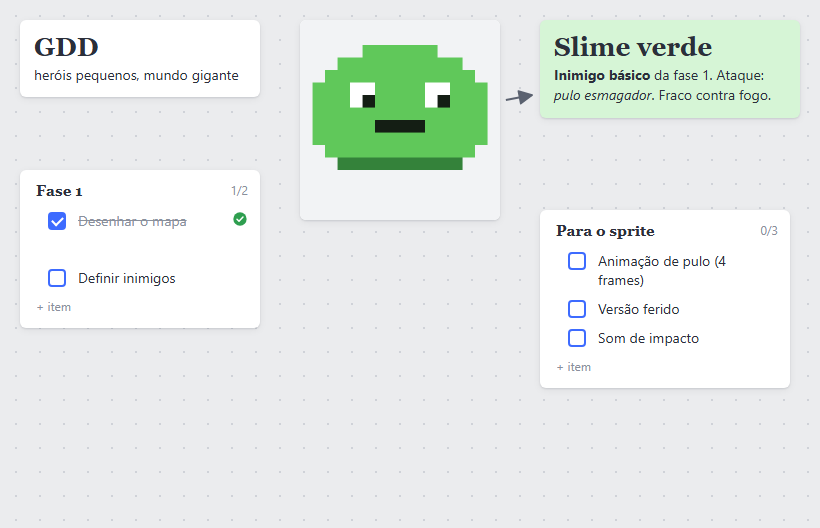
Task: Check off Som de impacto
Action: click(x=577, y=338)
